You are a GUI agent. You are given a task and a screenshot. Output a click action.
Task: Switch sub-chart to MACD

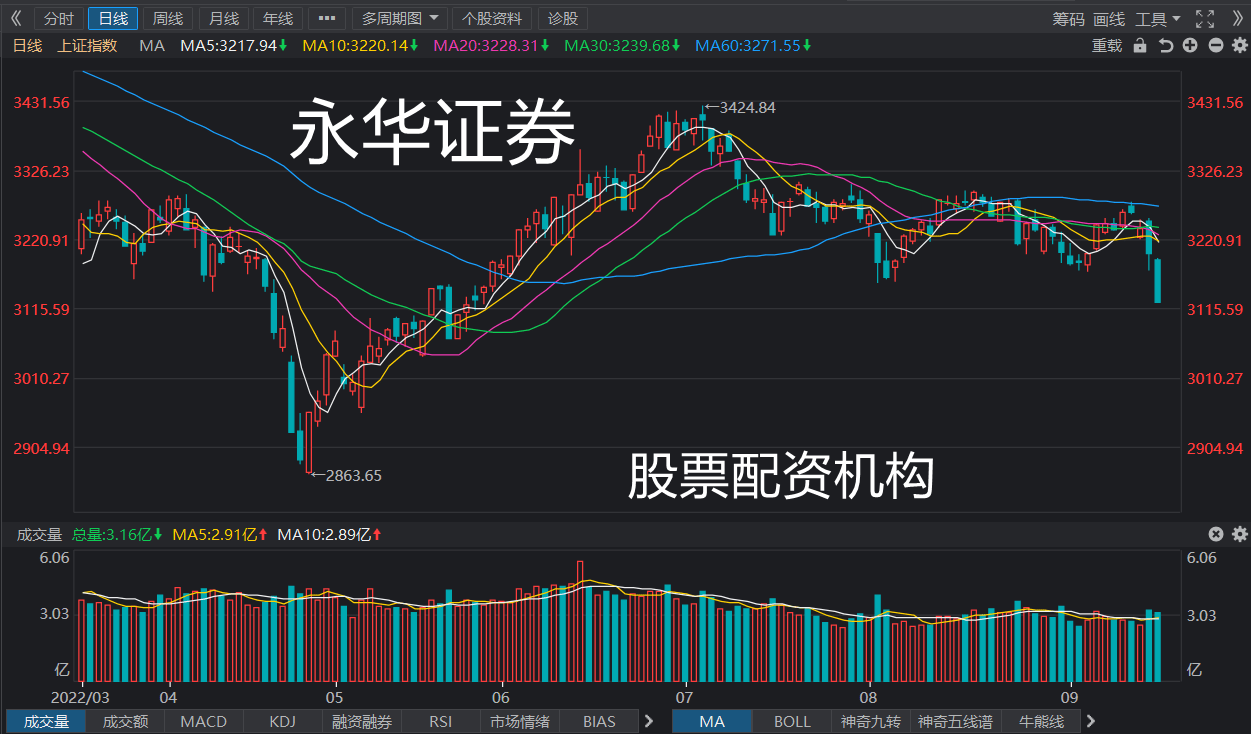(x=204, y=721)
